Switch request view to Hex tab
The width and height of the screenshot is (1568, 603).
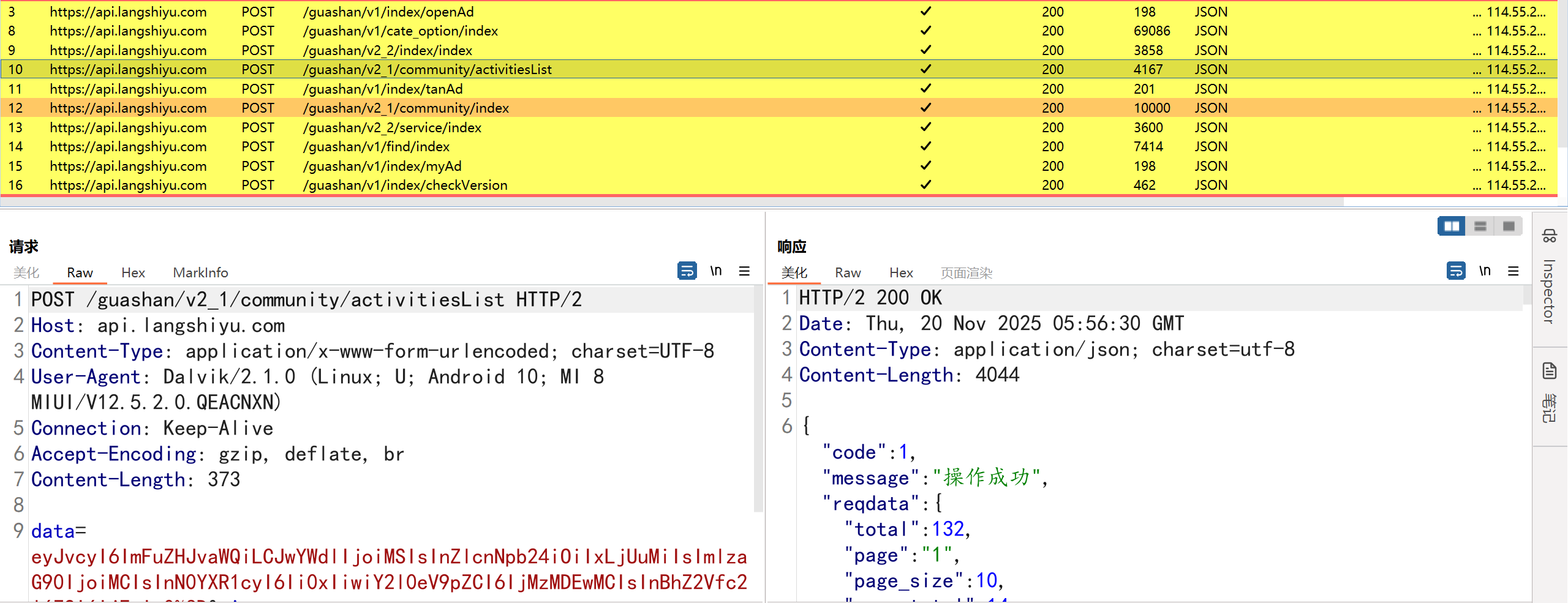coord(133,273)
